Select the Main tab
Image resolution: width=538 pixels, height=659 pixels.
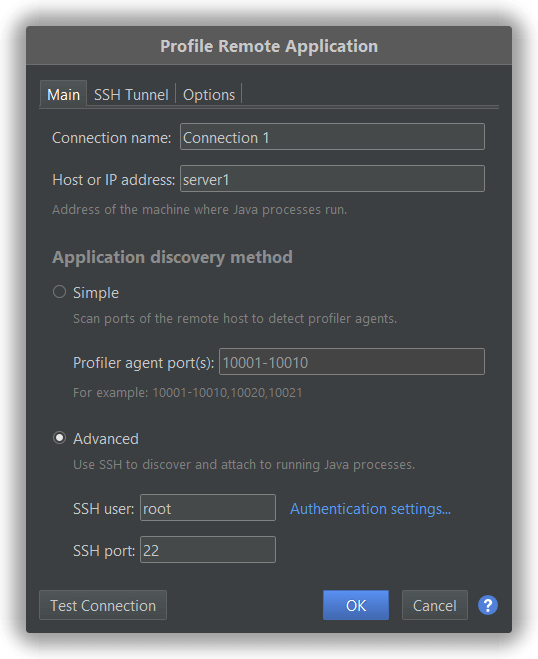pos(63,94)
